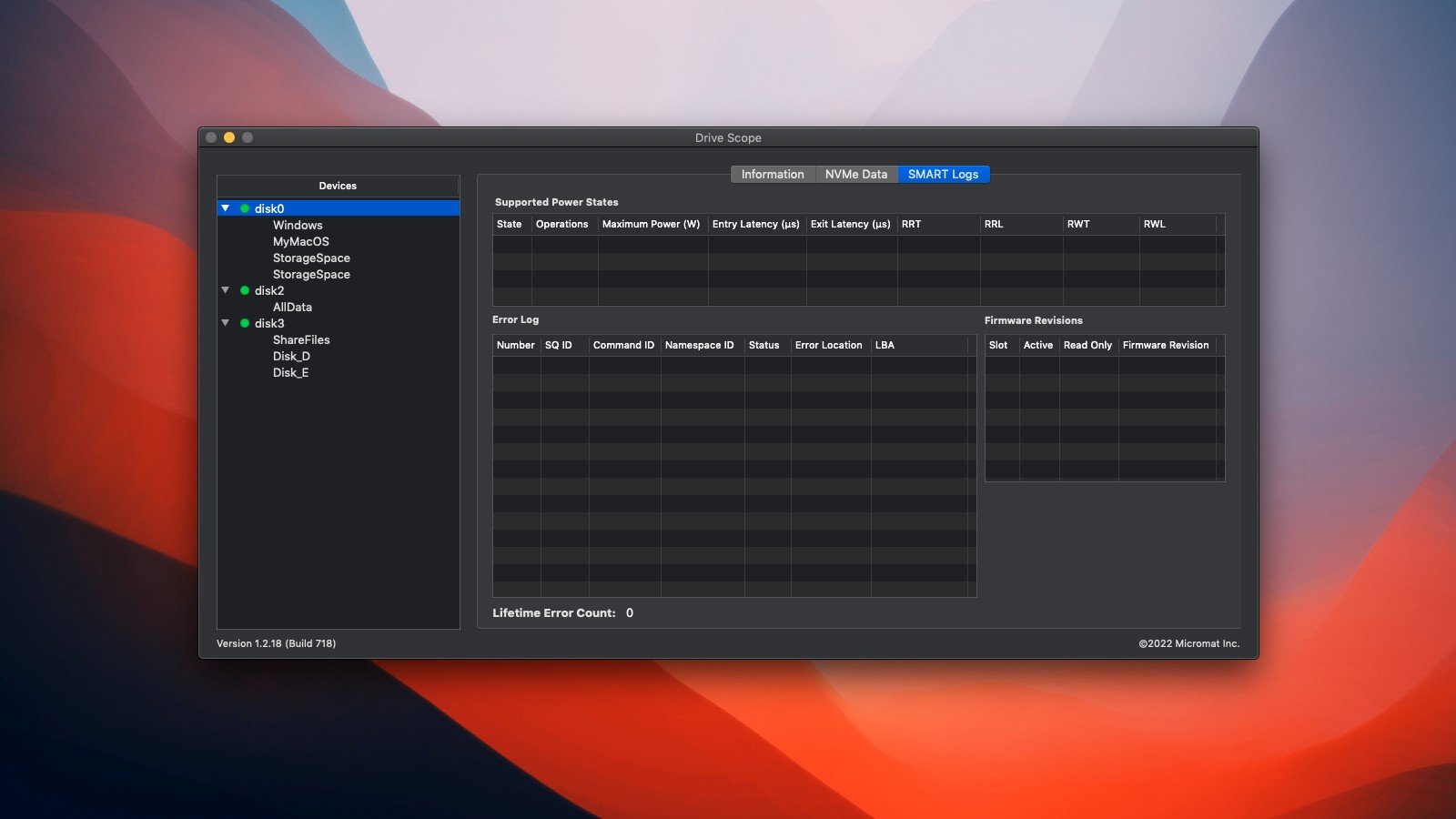Select the Windows volume under disk0

click(298, 225)
